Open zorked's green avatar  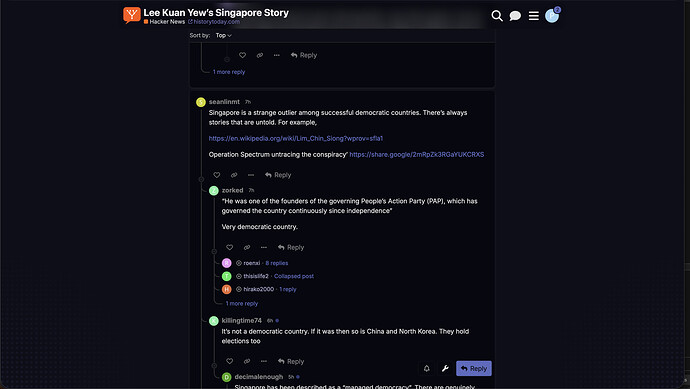213,191
